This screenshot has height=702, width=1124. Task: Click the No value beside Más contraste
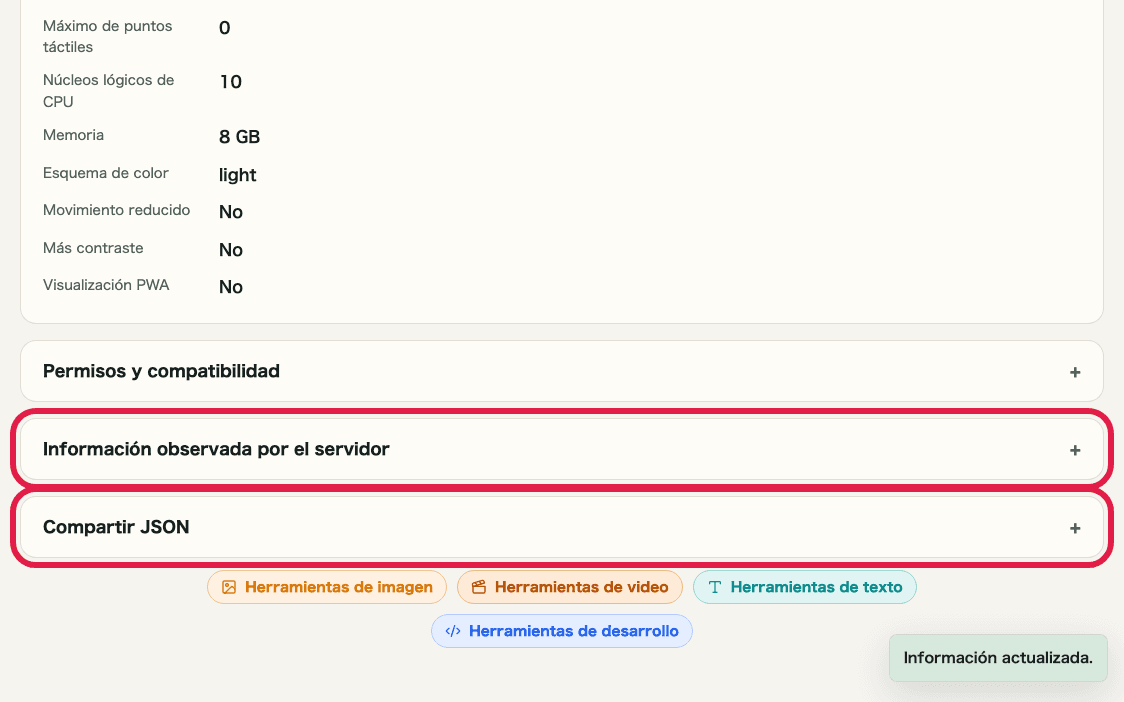coord(230,250)
